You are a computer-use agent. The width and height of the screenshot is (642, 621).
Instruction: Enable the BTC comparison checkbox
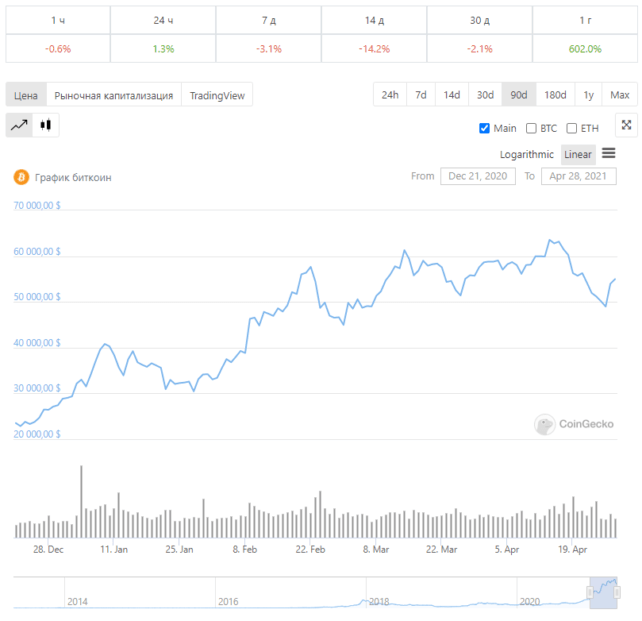pos(532,128)
